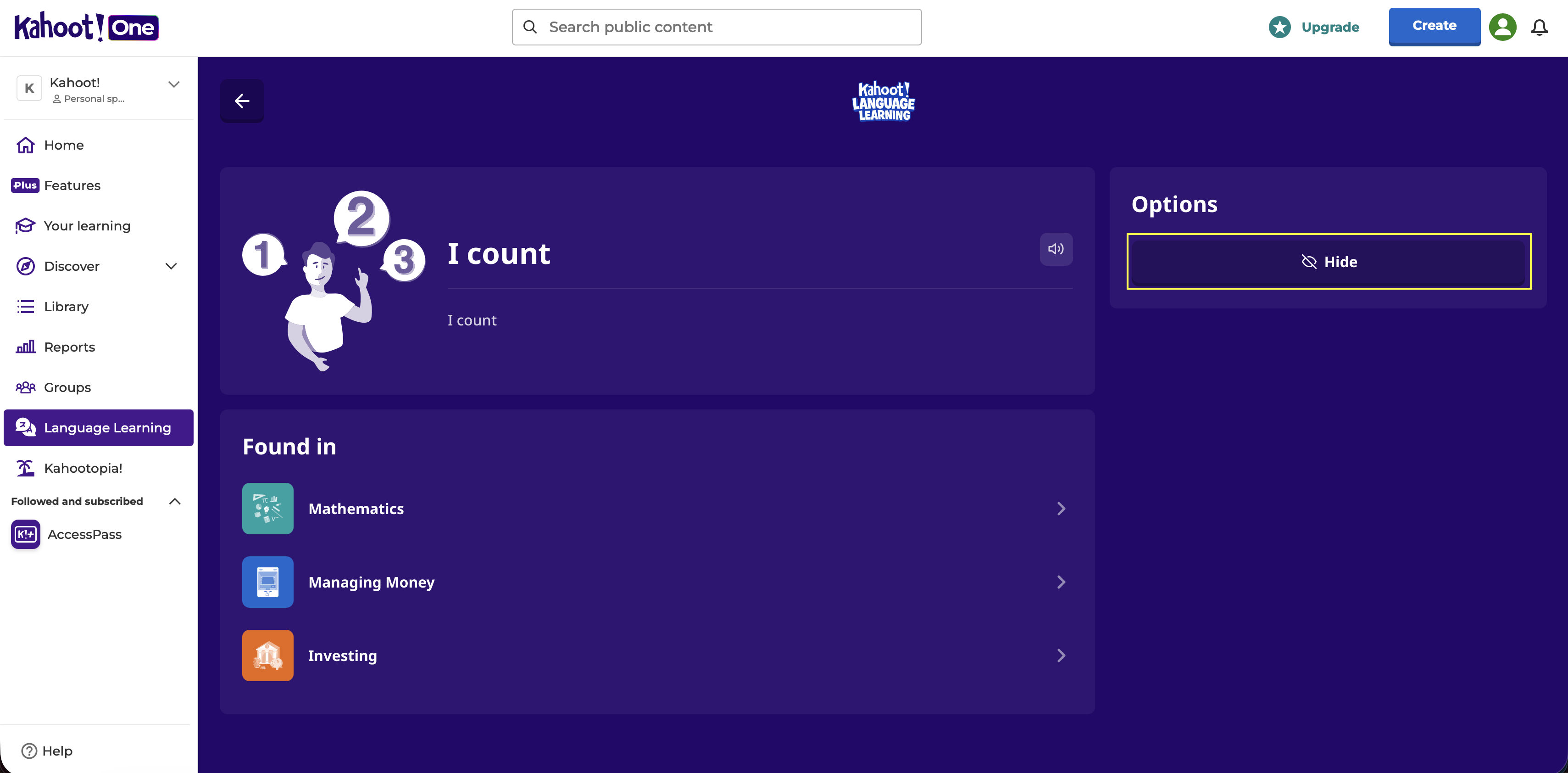1568x773 pixels.
Task: Click the Discover compass icon
Action: click(26, 266)
